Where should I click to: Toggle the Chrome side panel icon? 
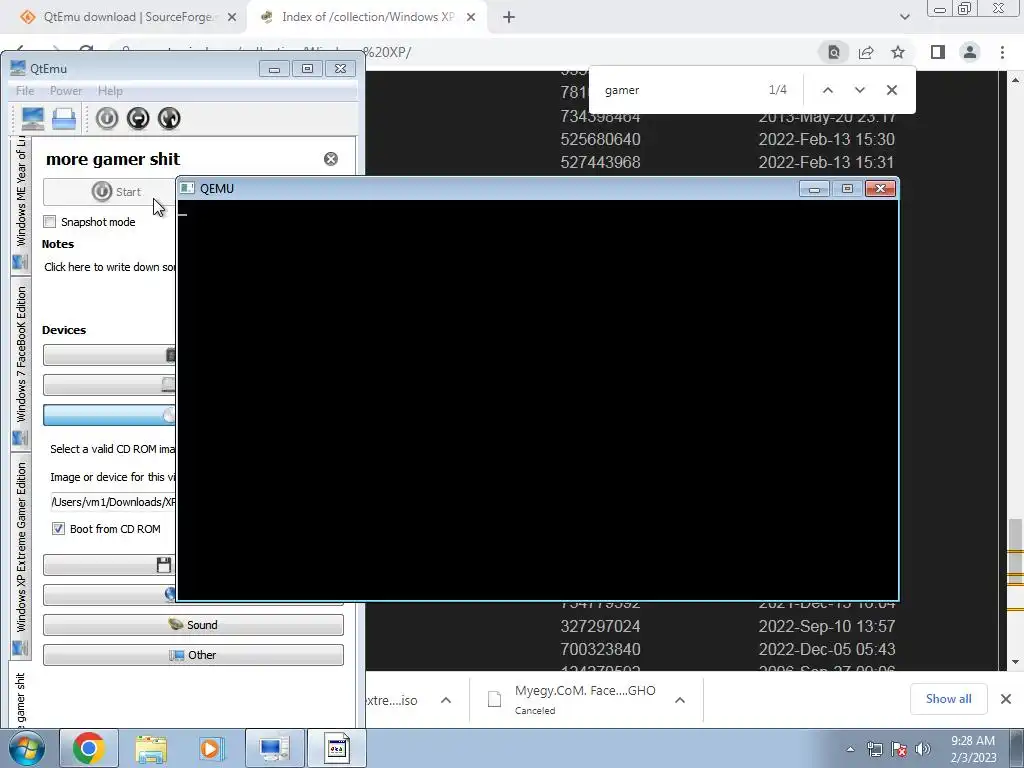coord(938,52)
